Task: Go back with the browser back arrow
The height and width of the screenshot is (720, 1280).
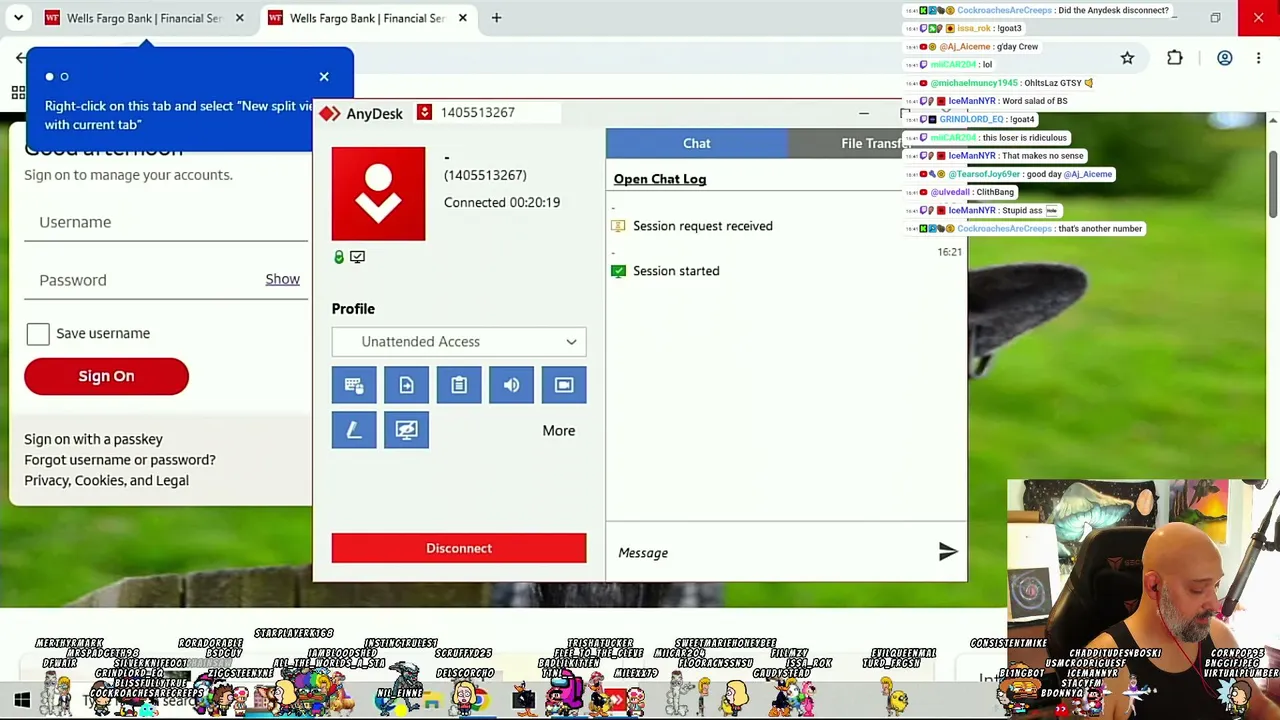Action: [20, 58]
